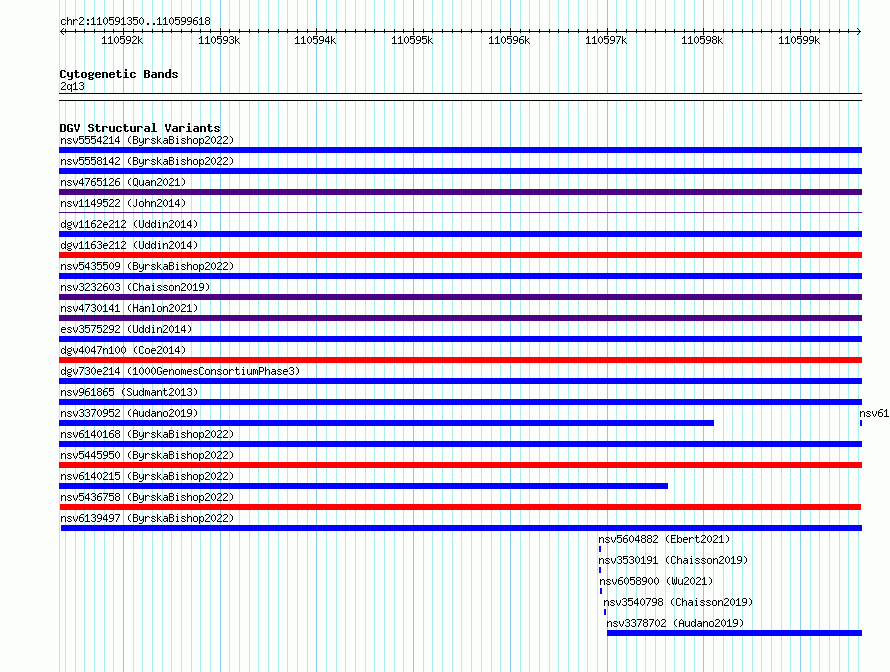The height and width of the screenshot is (672, 890).
Task: Select the blue bar under nsv3378702
Action: [734, 633]
